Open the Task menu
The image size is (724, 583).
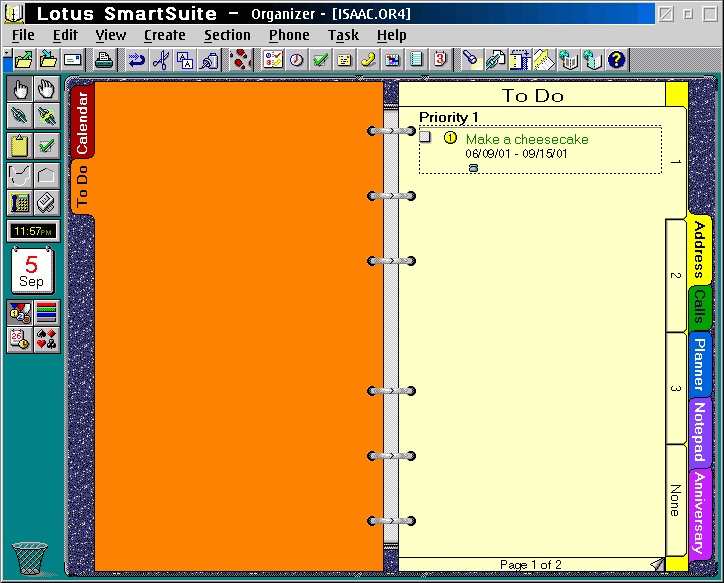point(343,36)
